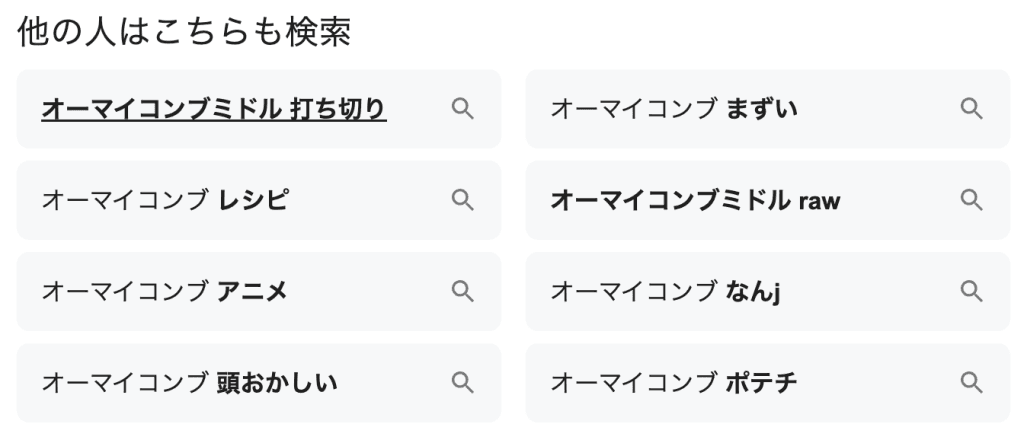1024x443 pixels.
Task: Open the オーマイコンブミドル 打ち切り suggestion link
Action: click(213, 109)
